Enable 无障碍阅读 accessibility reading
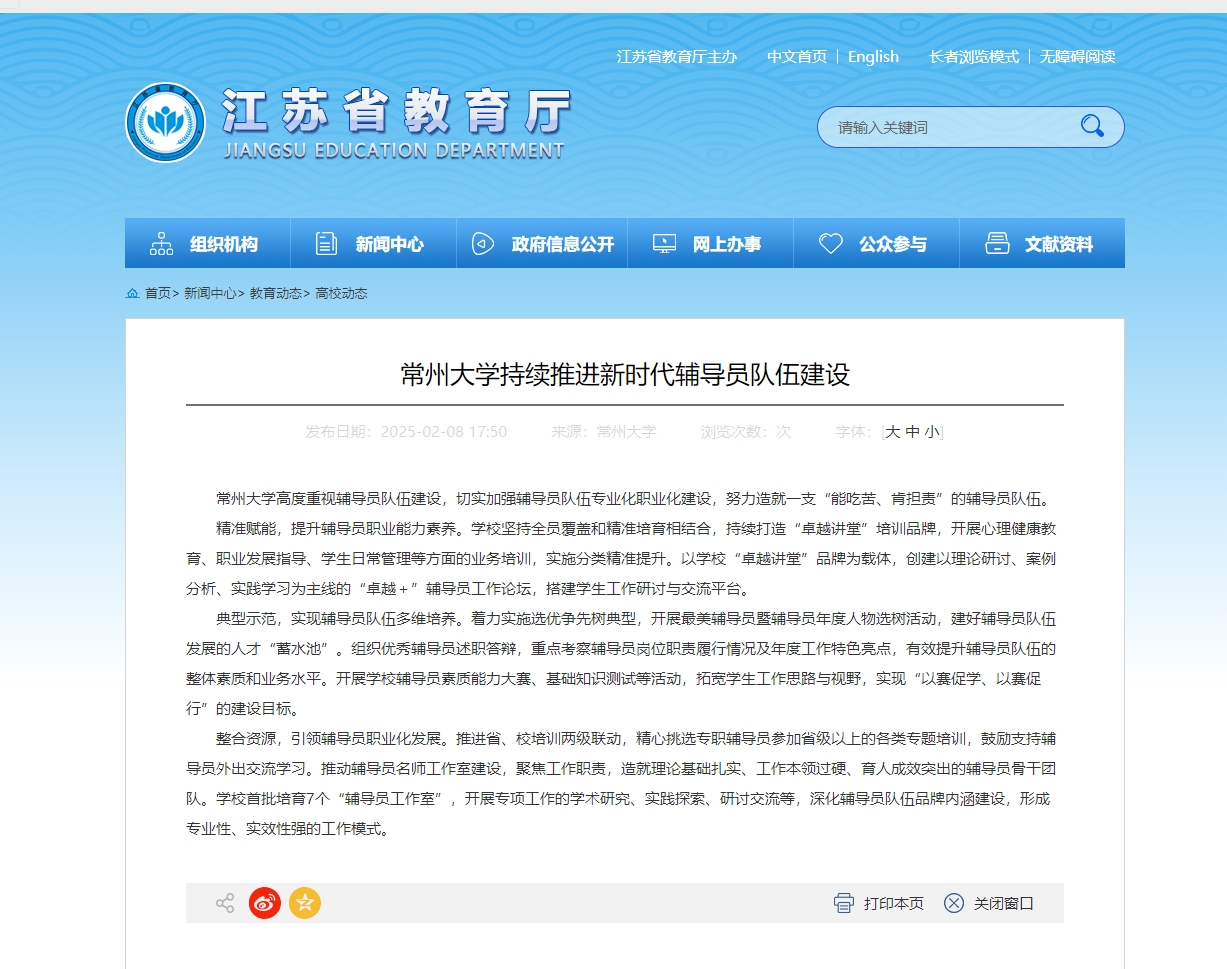 pos(1077,57)
